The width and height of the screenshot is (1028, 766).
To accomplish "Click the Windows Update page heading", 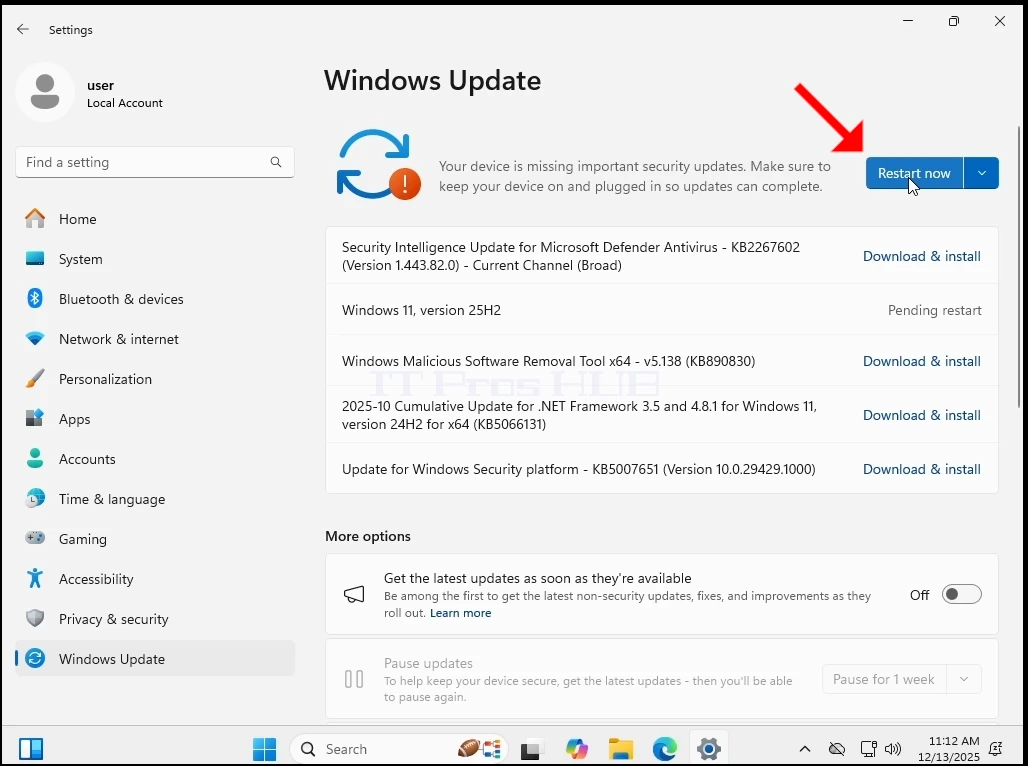I will [x=433, y=81].
